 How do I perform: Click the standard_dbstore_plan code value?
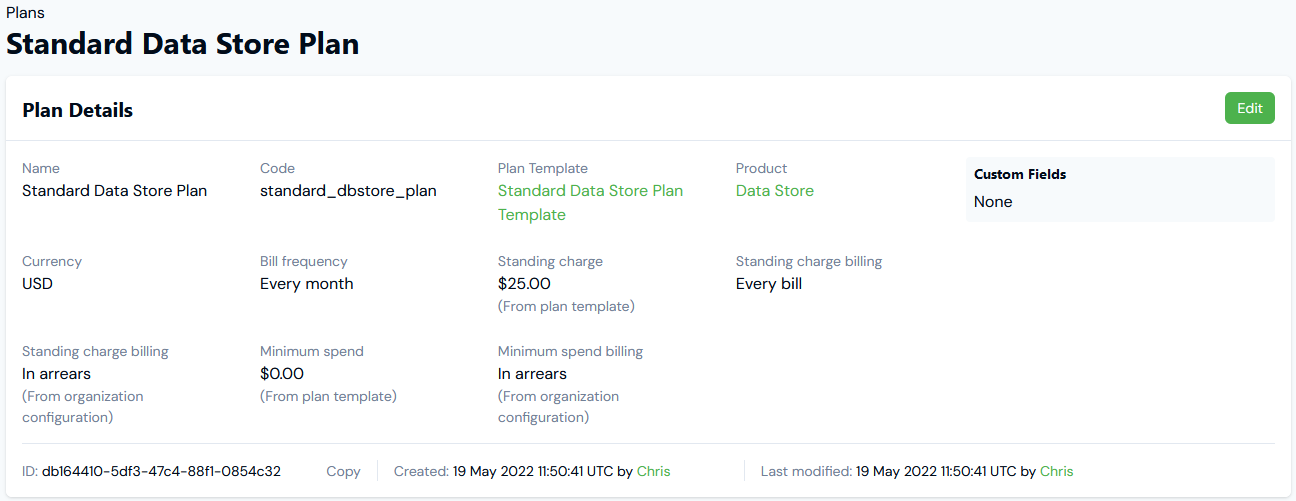pyautogui.click(x=348, y=191)
